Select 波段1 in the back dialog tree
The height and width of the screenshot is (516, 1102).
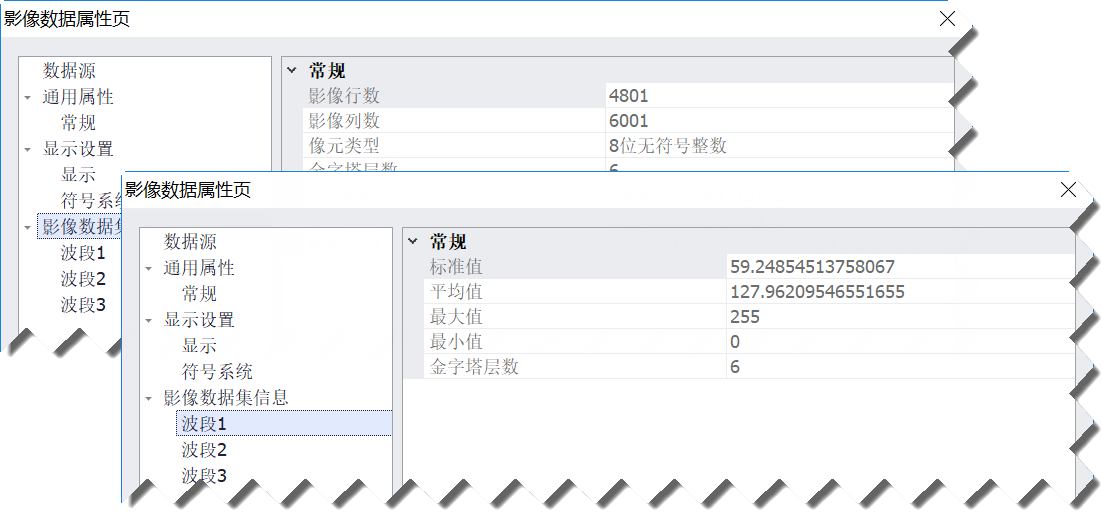[x=83, y=253]
